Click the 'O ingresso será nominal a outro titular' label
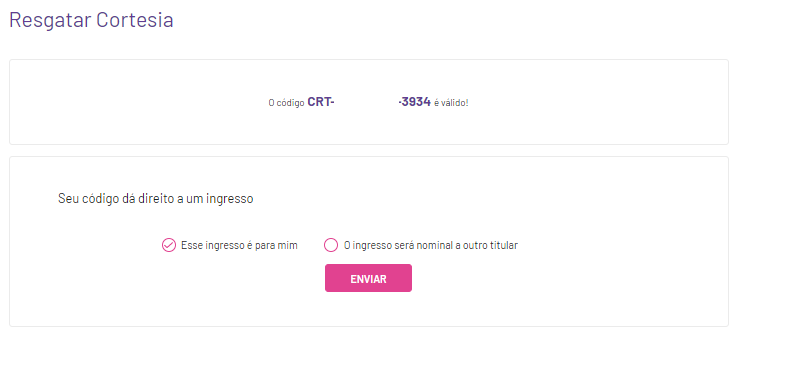Viewport: 790px width, 370px height. [x=431, y=245]
